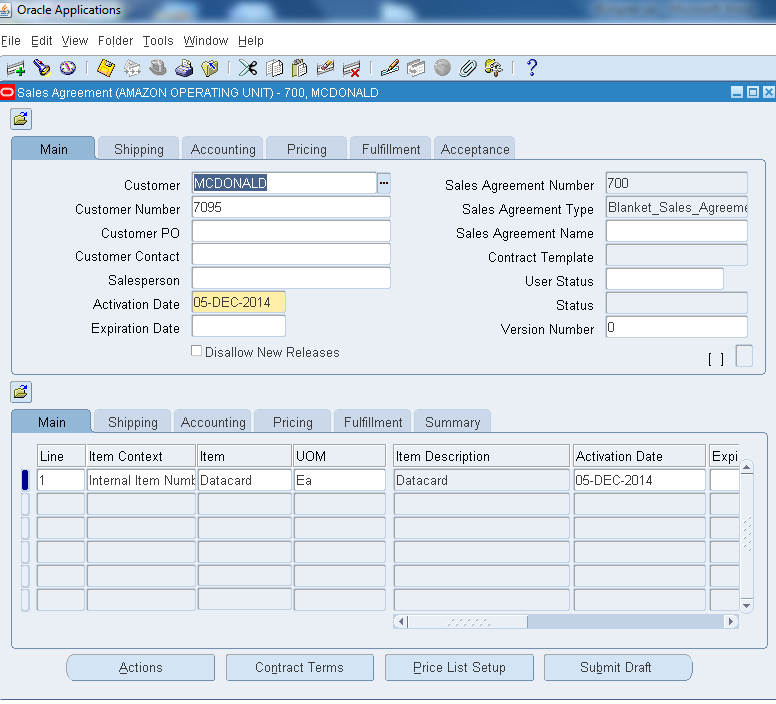Open the lines Fulfillment tab
776x704 pixels.
pyautogui.click(x=373, y=422)
